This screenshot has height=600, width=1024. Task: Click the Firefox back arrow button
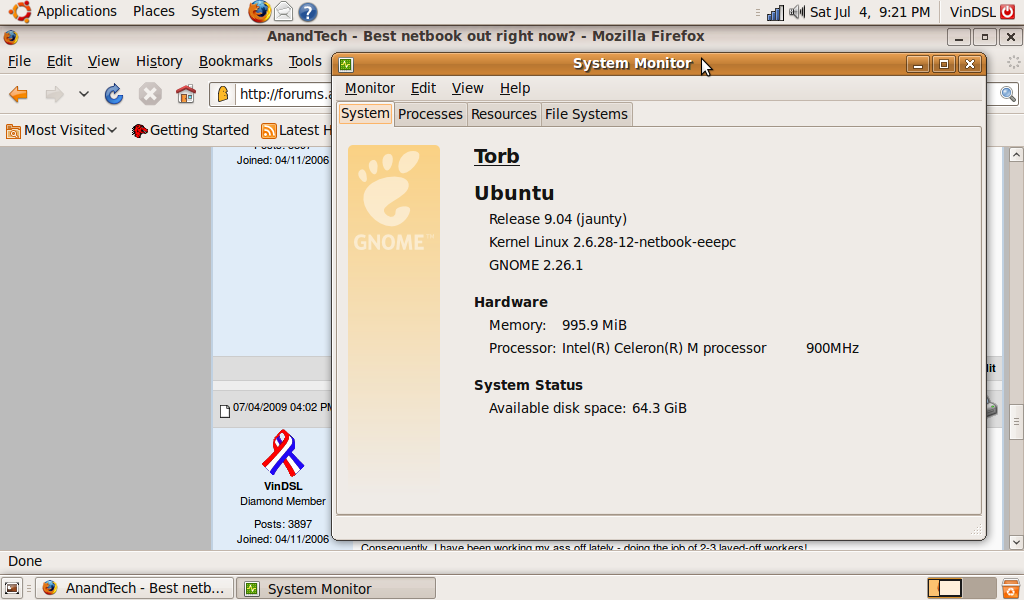pos(18,95)
